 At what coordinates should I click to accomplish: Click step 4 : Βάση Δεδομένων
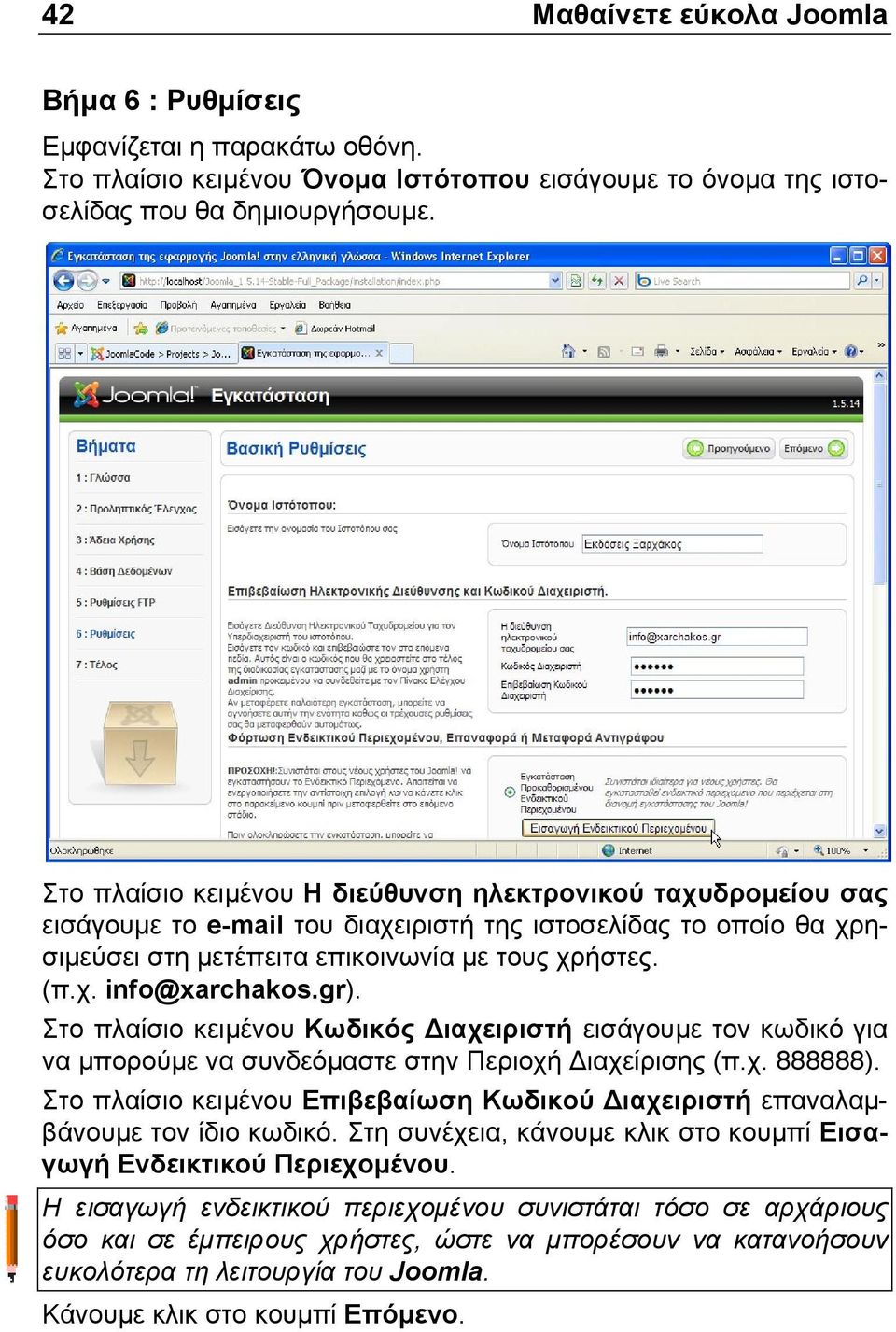pos(124,571)
